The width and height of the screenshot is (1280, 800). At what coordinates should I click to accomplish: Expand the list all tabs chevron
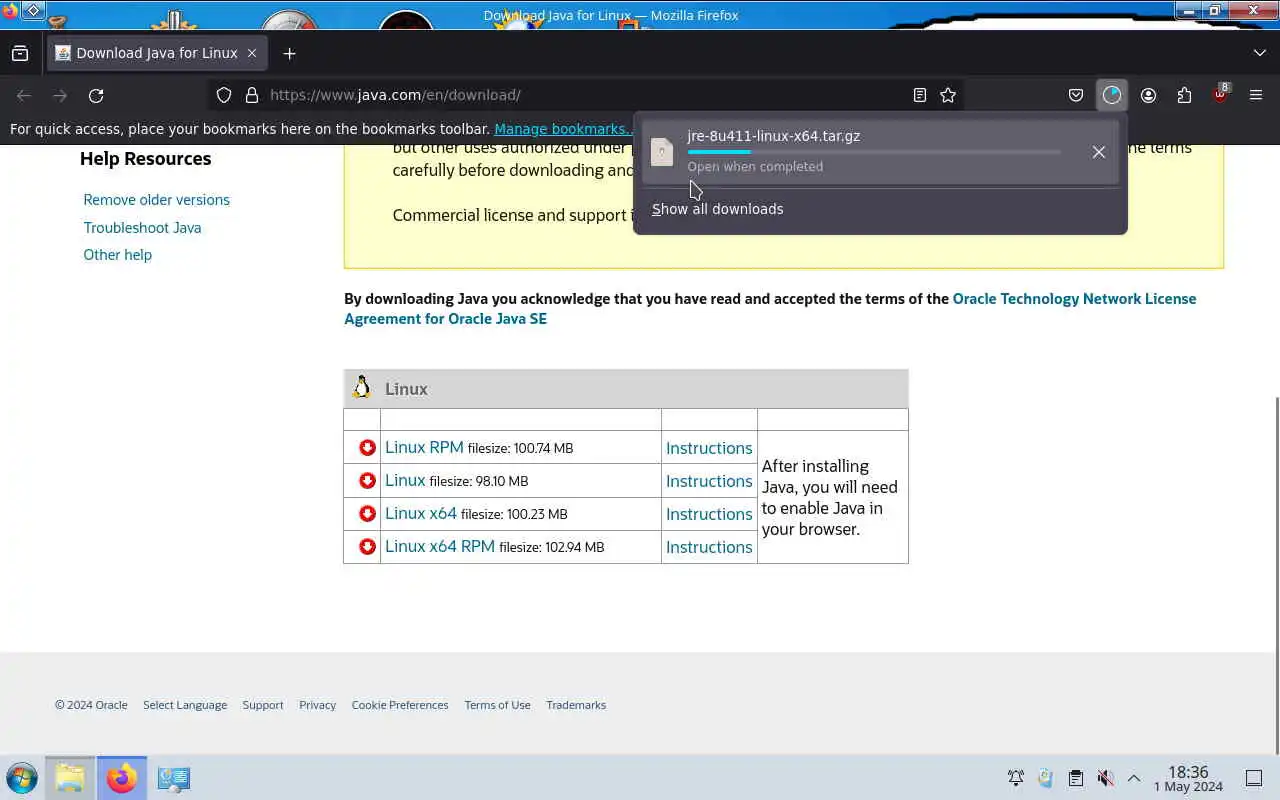click(x=1259, y=53)
